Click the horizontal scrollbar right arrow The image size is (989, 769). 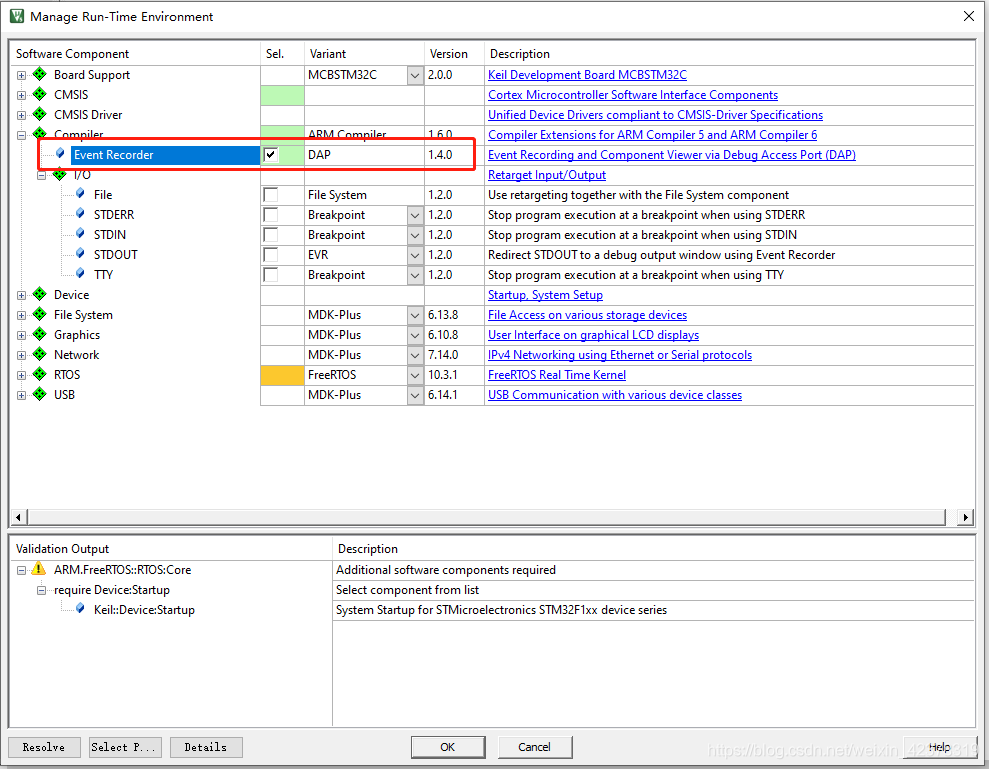pyautogui.click(x=965, y=517)
